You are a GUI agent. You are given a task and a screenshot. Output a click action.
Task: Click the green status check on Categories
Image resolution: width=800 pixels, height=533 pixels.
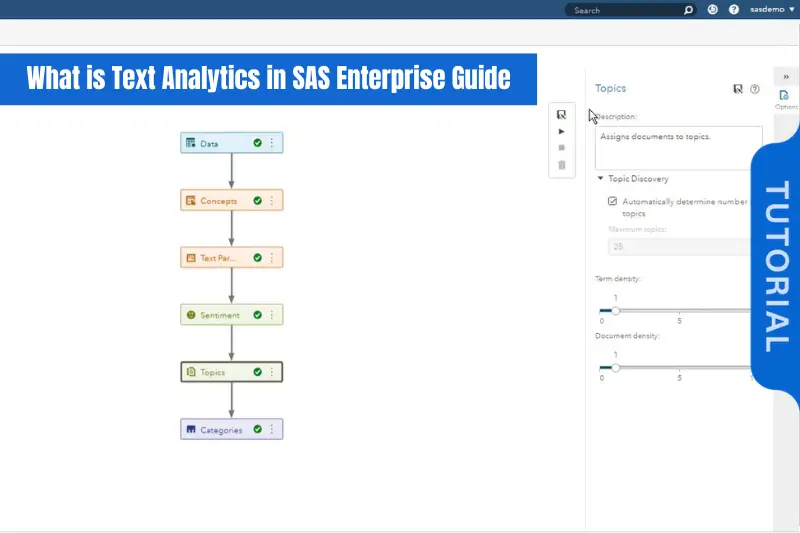click(258, 429)
